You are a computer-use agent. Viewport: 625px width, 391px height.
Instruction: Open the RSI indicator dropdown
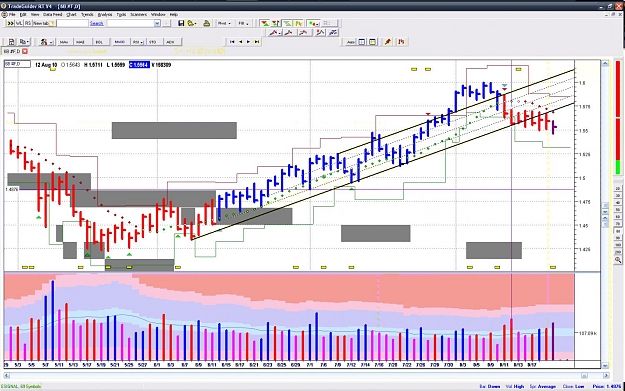pos(138,42)
